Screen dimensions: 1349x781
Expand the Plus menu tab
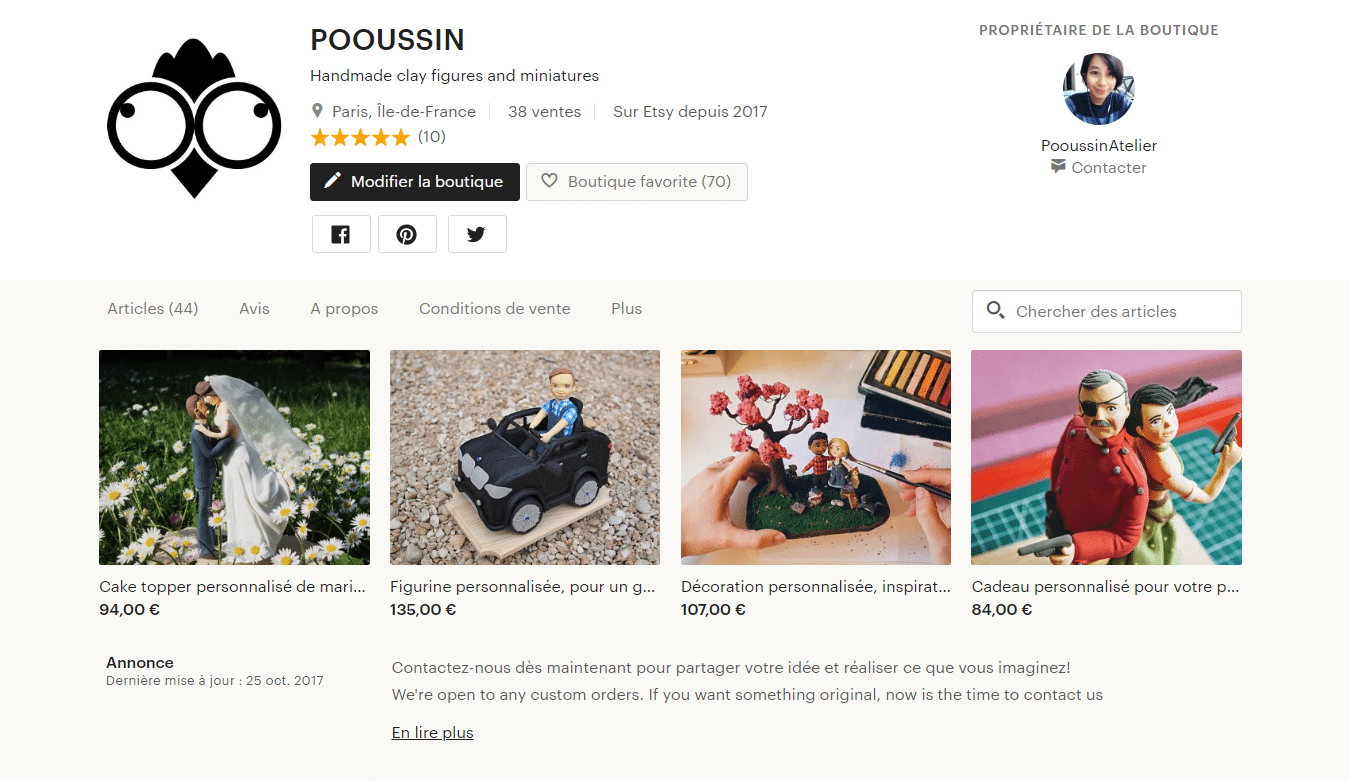tap(626, 309)
